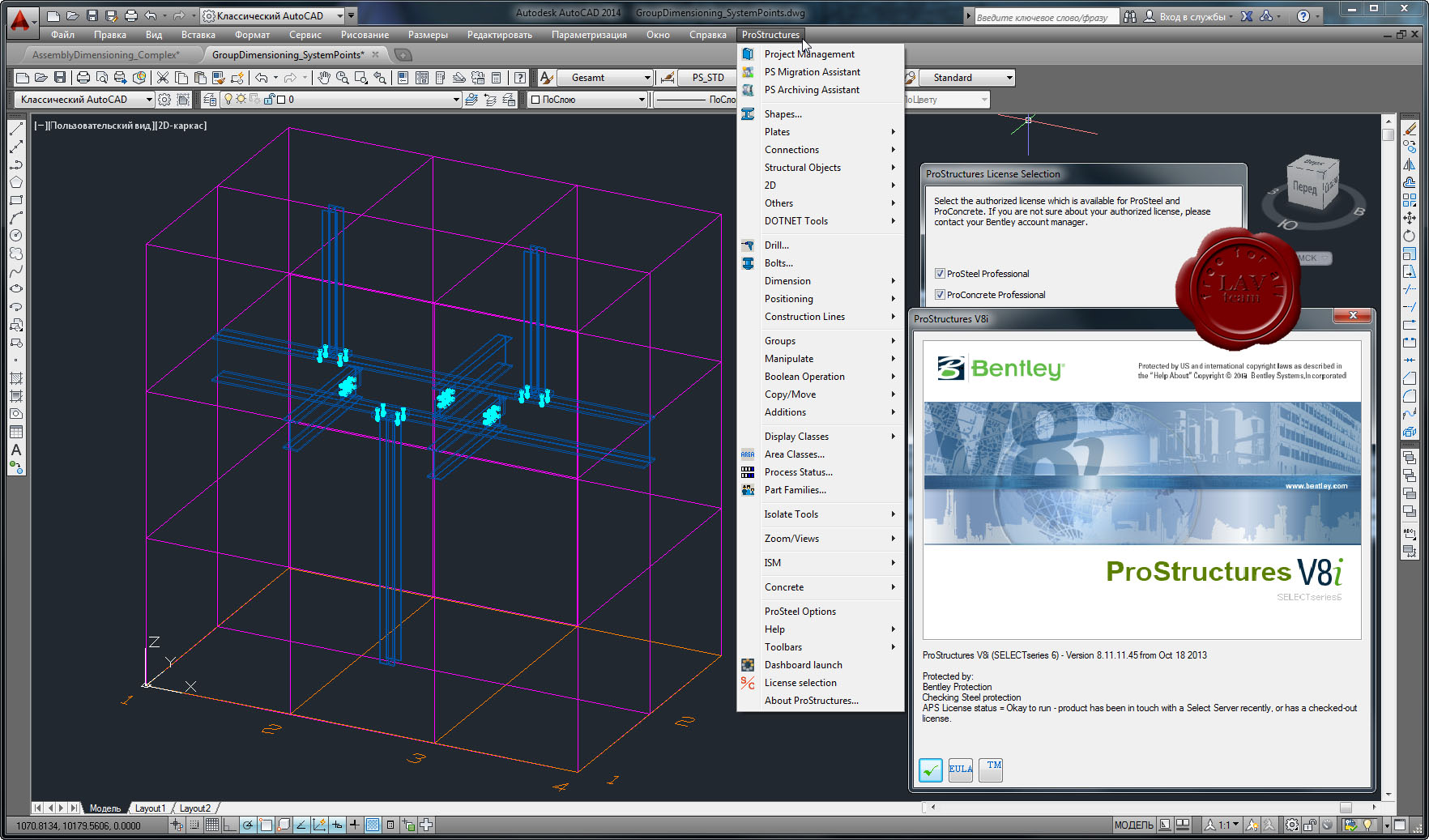Select the Multiline Text A tool

coord(15,450)
